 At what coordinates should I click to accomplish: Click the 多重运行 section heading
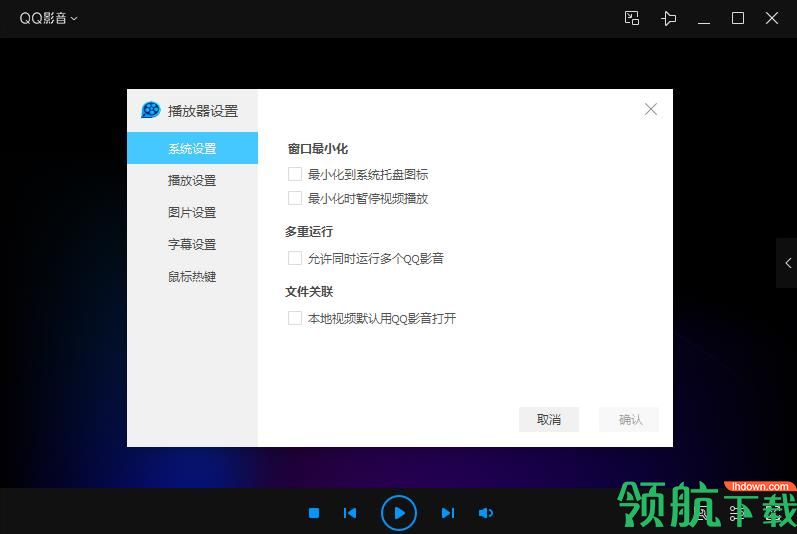click(309, 232)
